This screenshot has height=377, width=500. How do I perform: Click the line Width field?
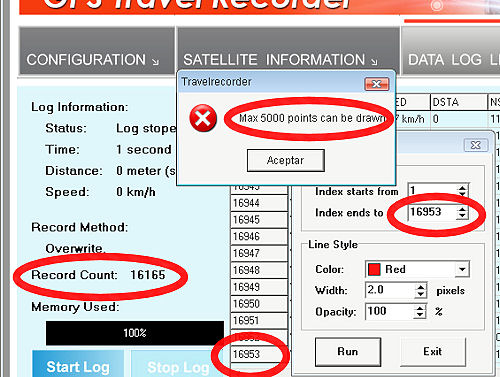(390, 290)
